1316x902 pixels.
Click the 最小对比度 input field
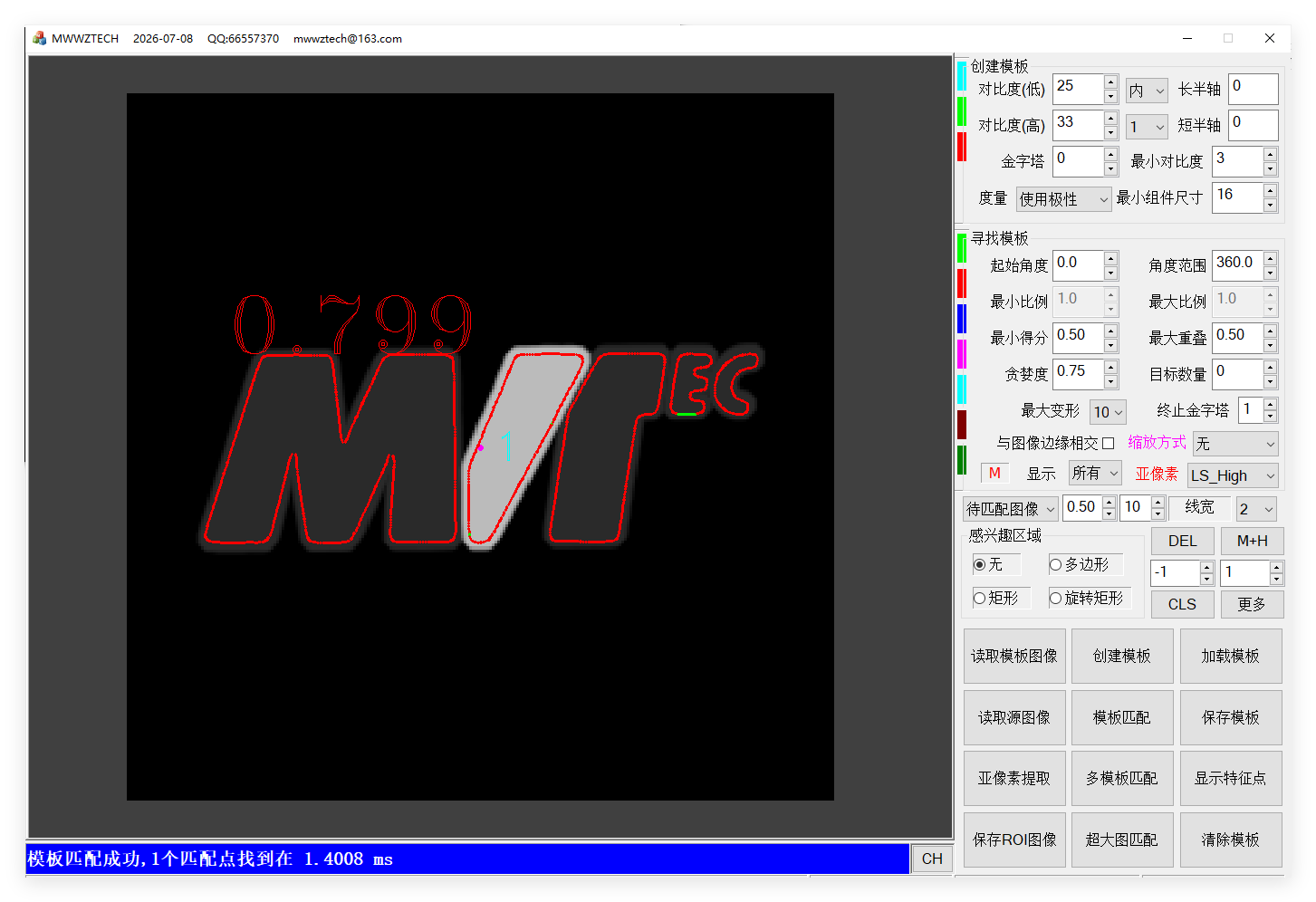tap(1238, 161)
